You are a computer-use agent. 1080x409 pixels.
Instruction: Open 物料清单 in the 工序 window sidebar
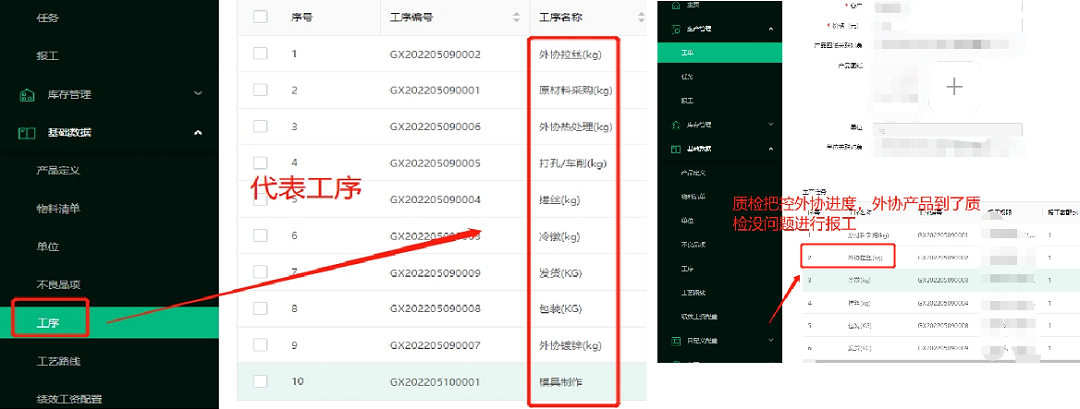tap(59, 208)
